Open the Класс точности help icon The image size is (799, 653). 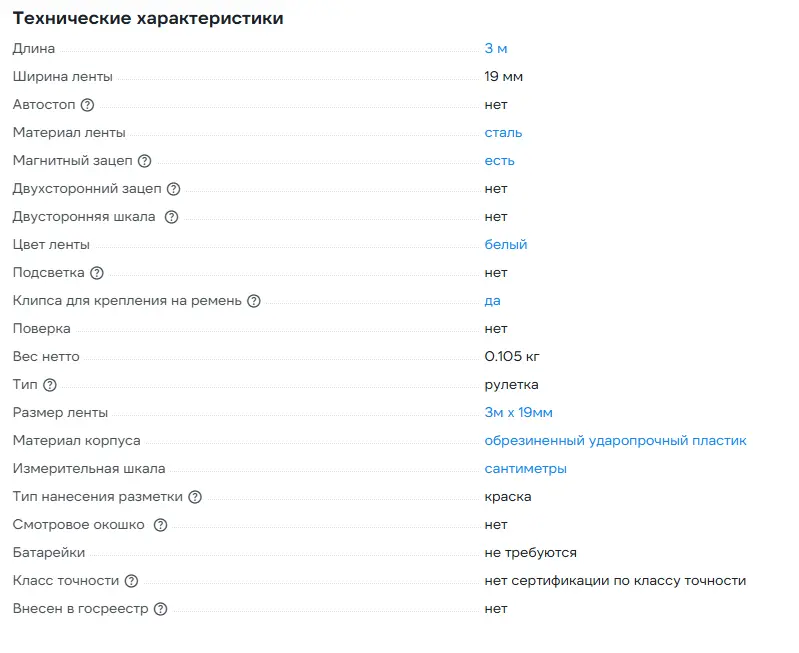(x=131, y=581)
